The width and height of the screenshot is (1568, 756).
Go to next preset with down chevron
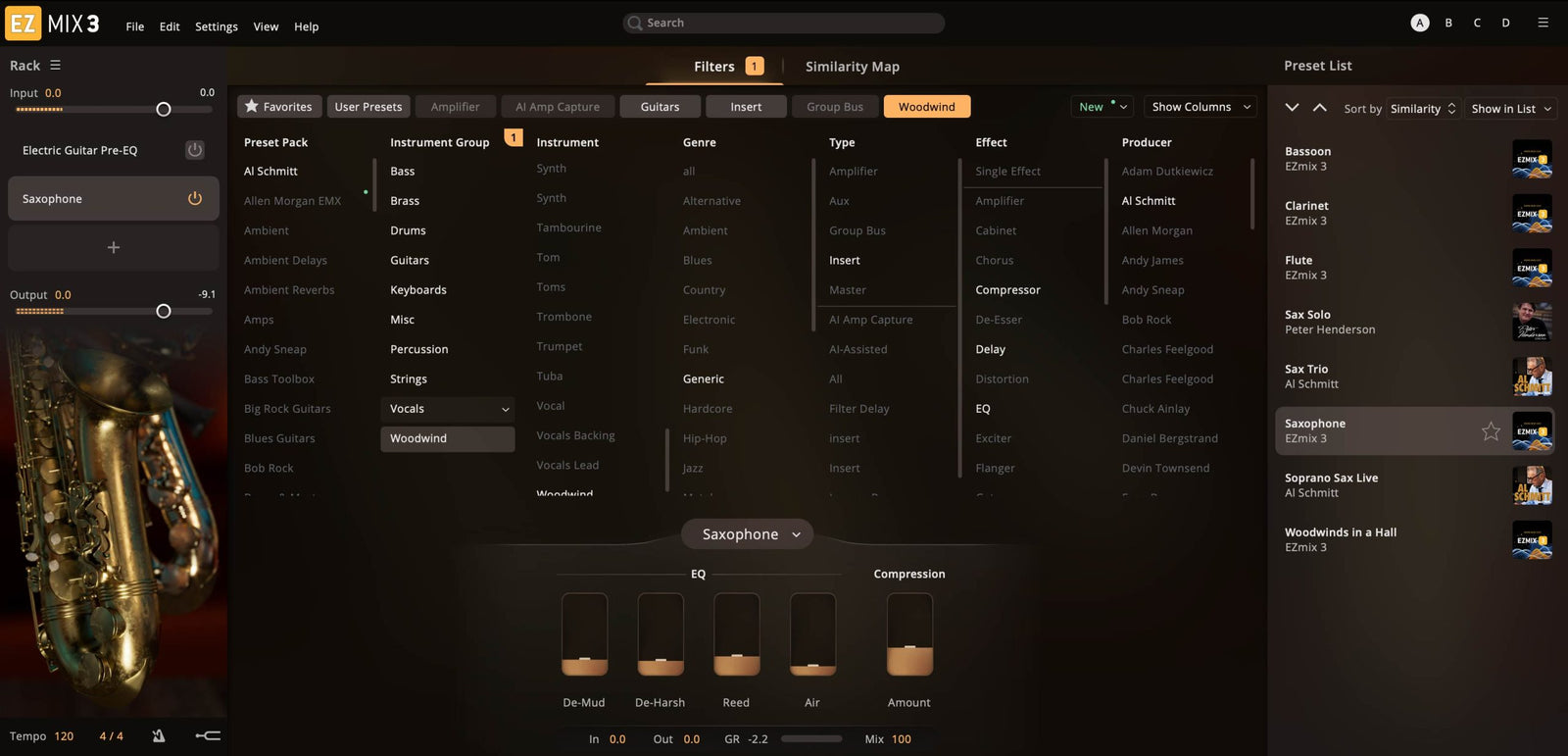pos(1292,108)
